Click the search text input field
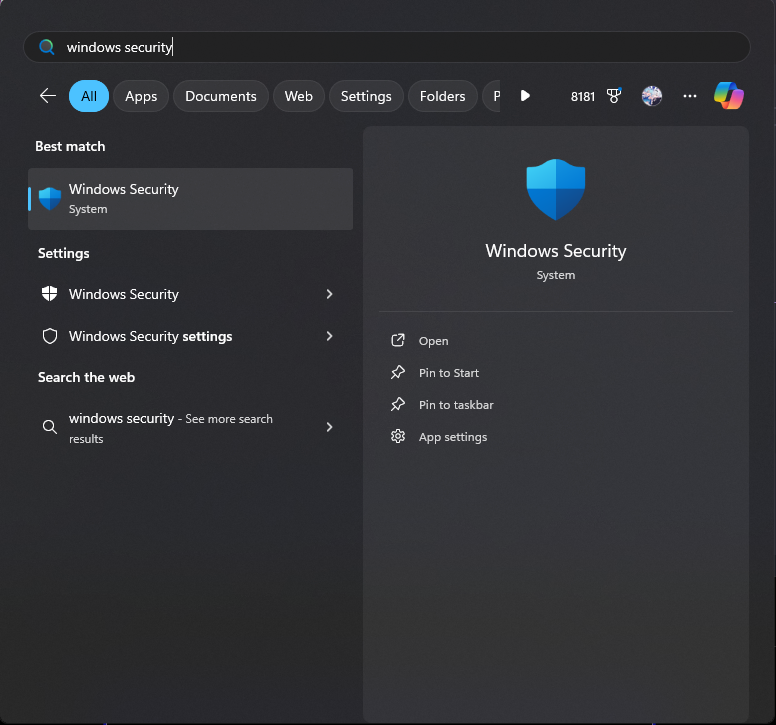This screenshot has width=776, height=725. pyautogui.click(x=400, y=47)
